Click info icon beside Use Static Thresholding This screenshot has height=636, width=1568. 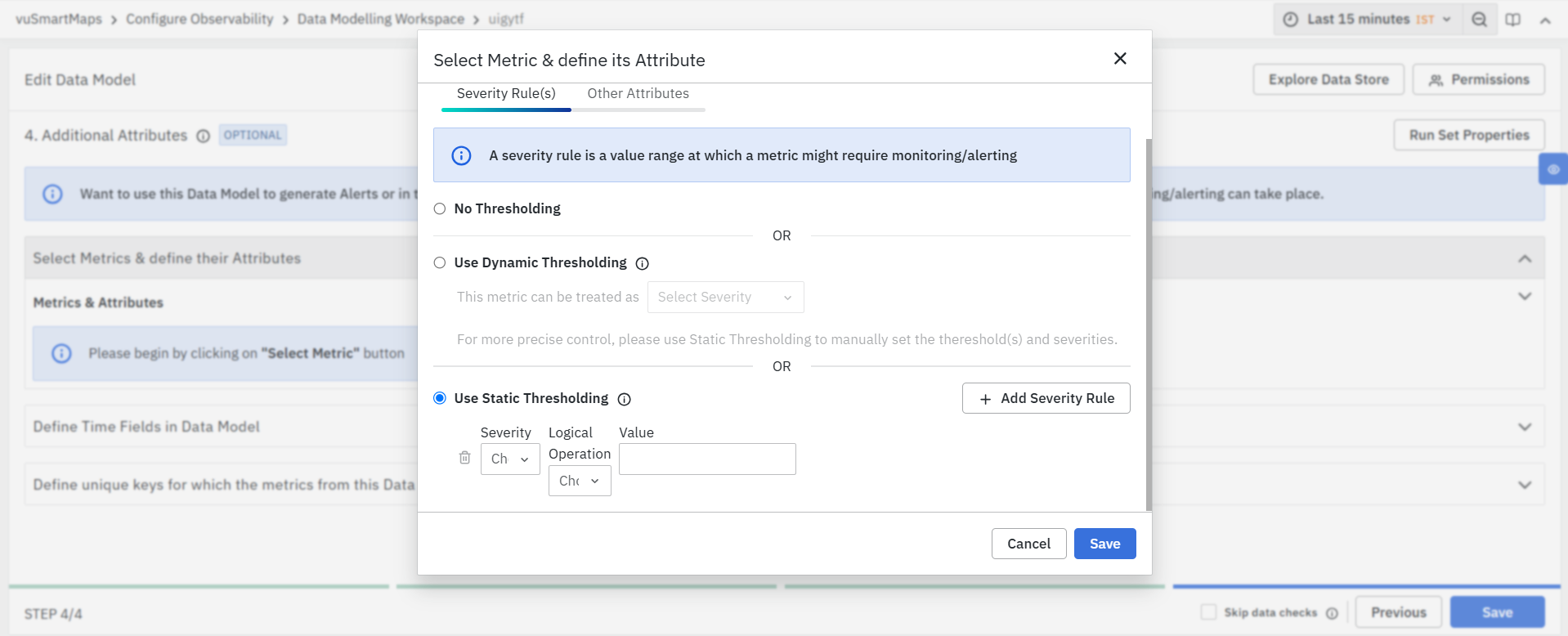(625, 399)
